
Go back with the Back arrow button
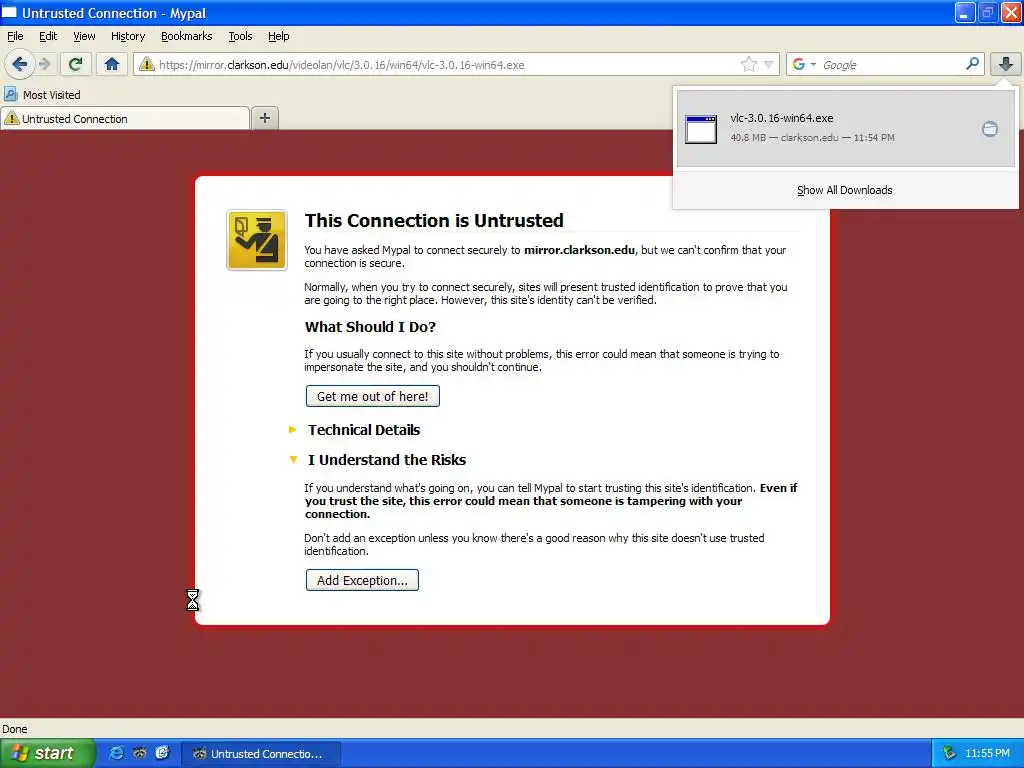(x=19, y=64)
